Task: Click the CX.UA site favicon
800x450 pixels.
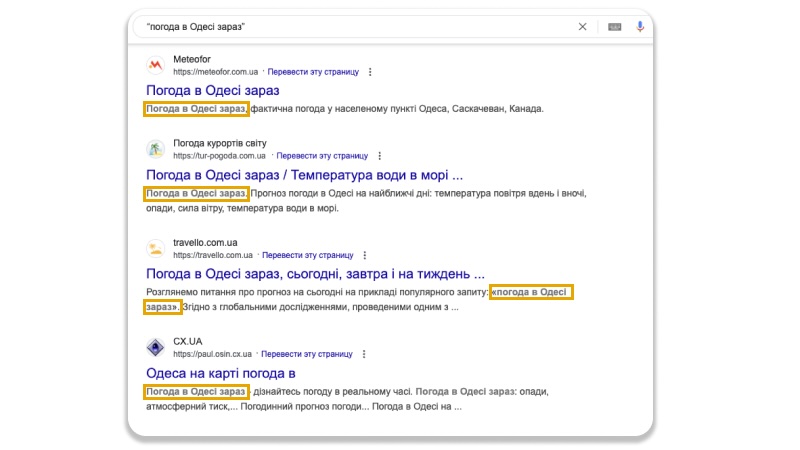Action: point(156,347)
